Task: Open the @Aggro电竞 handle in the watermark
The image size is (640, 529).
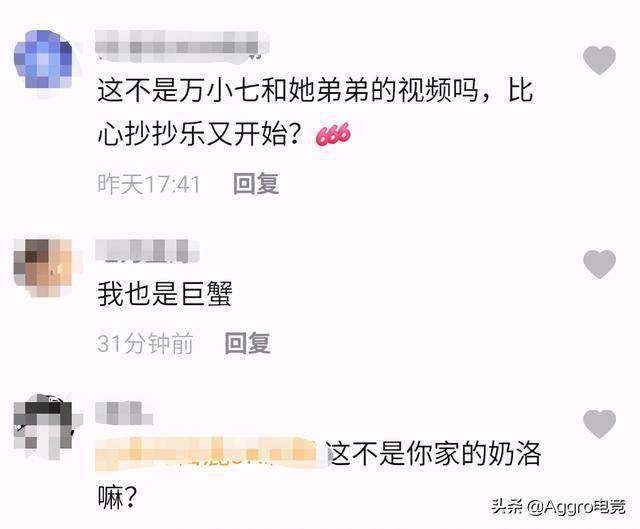Action: click(576, 507)
